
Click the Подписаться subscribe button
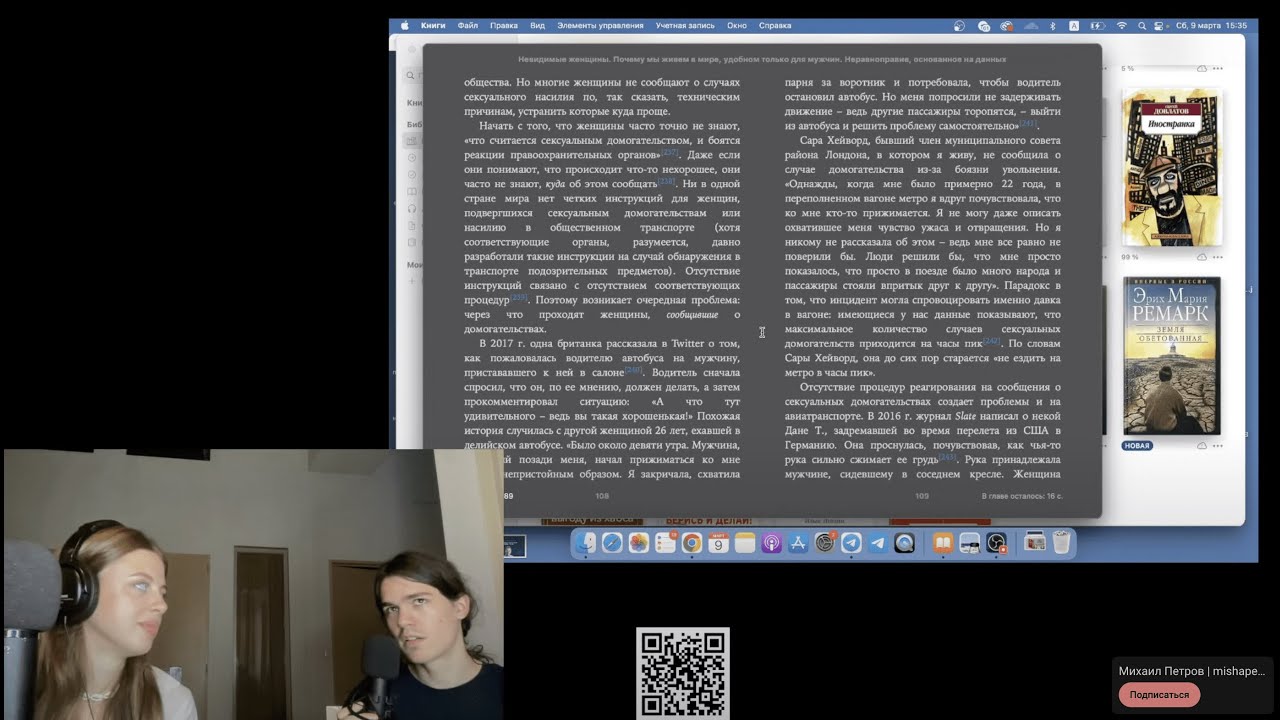point(1159,695)
